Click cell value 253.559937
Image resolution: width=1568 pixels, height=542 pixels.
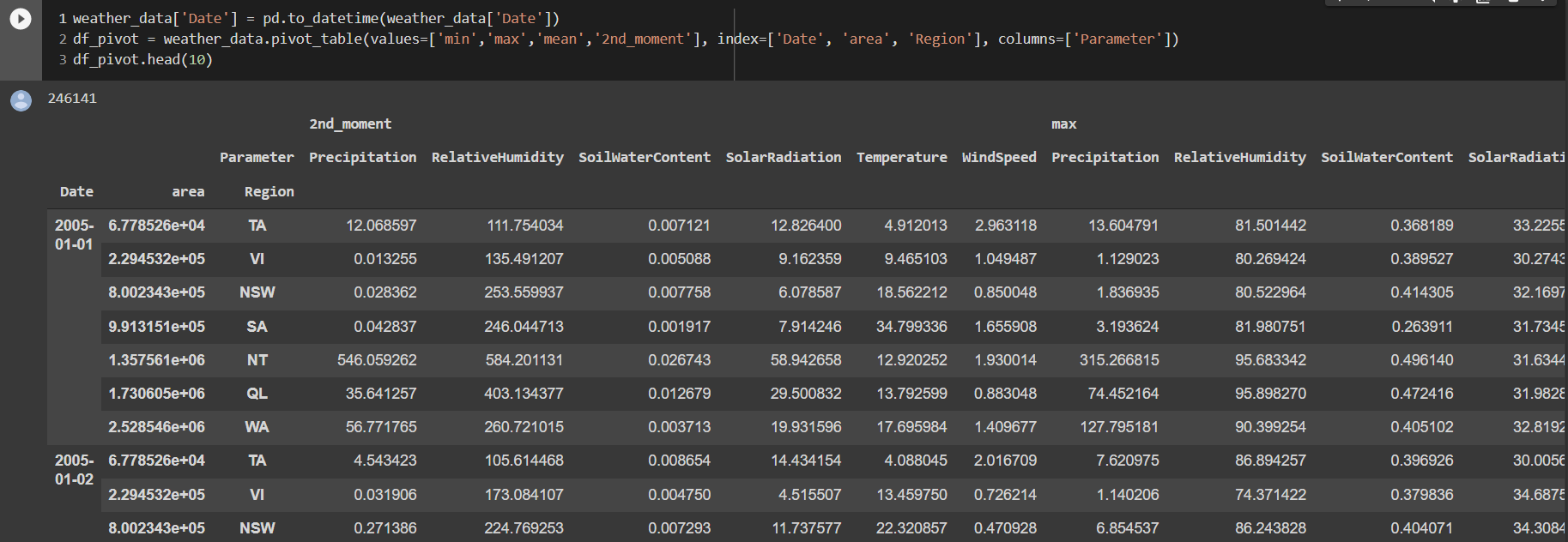click(524, 292)
